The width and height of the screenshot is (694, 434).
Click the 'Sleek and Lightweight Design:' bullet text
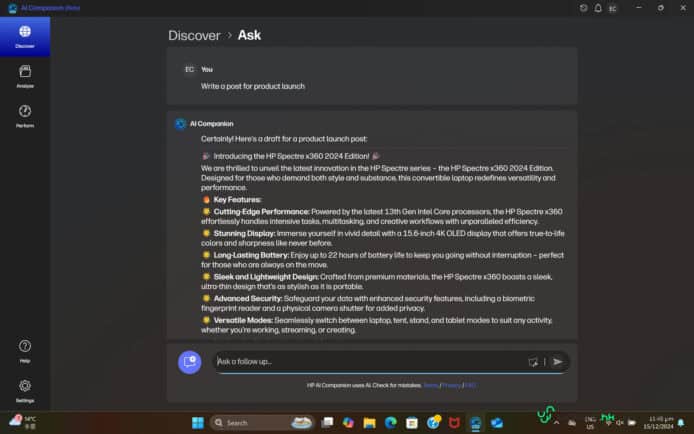click(266, 277)
